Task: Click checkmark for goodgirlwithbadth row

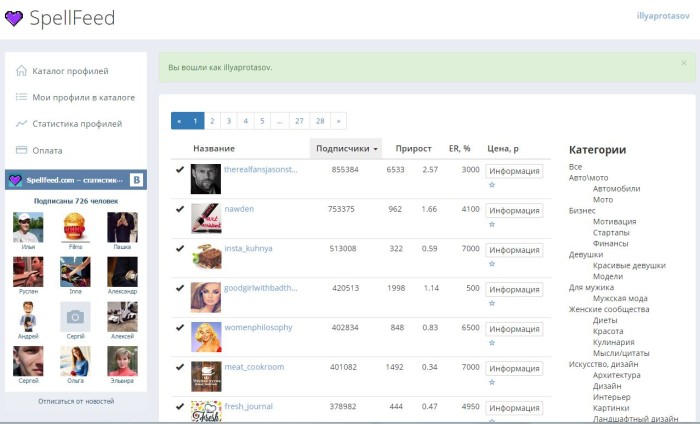Action: pyautogui.click(x=180, y=288)
